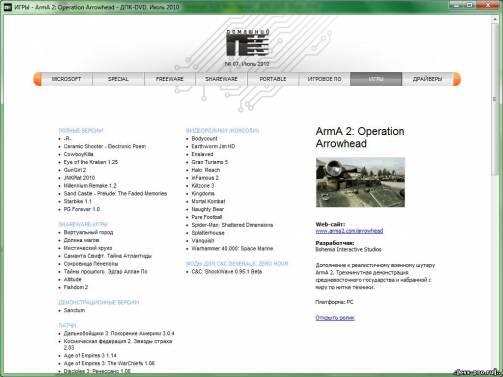Click the scrollbar up arrow

click(x=495, y=19)
